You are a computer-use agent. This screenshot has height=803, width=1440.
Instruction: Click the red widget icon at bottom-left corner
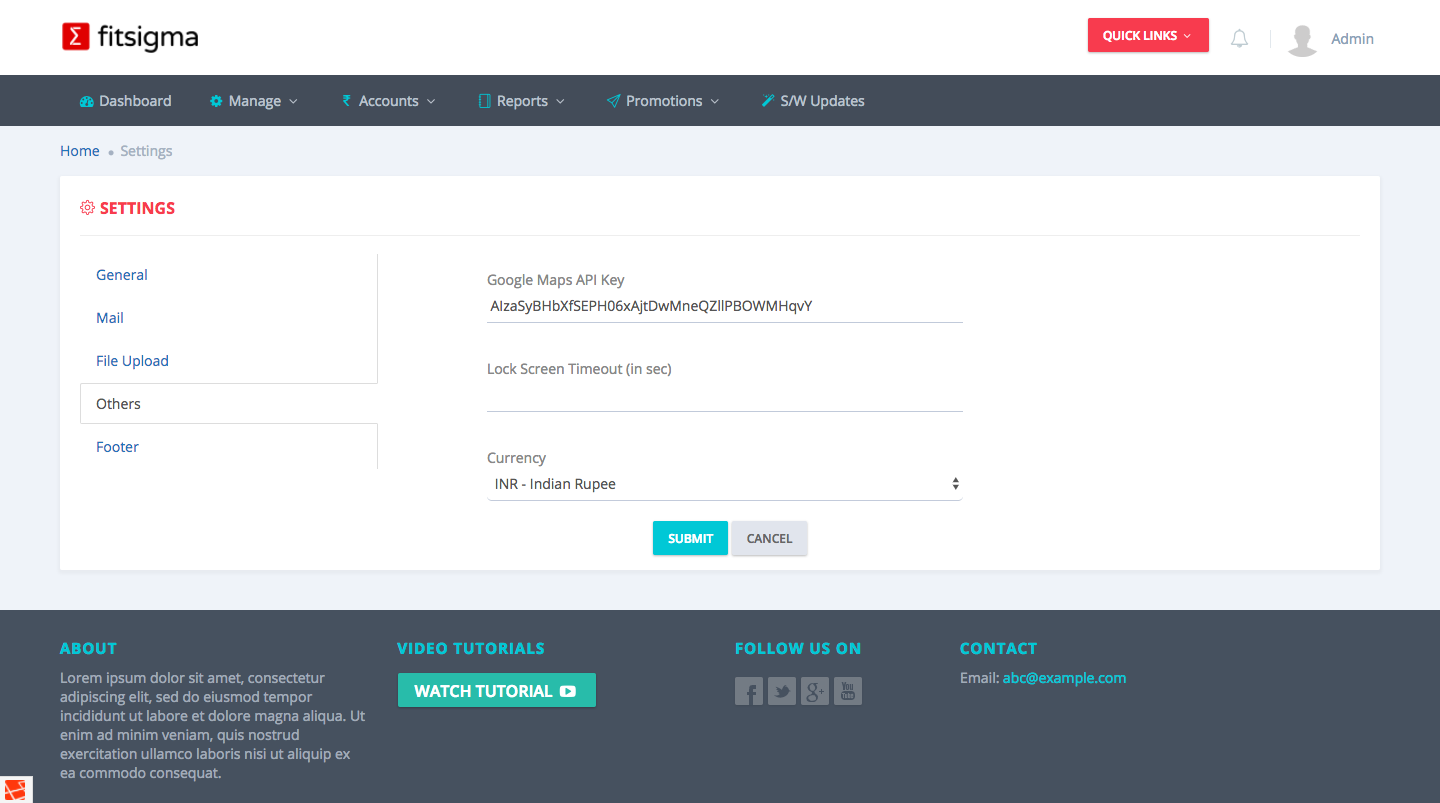click(x=16, y=789)
